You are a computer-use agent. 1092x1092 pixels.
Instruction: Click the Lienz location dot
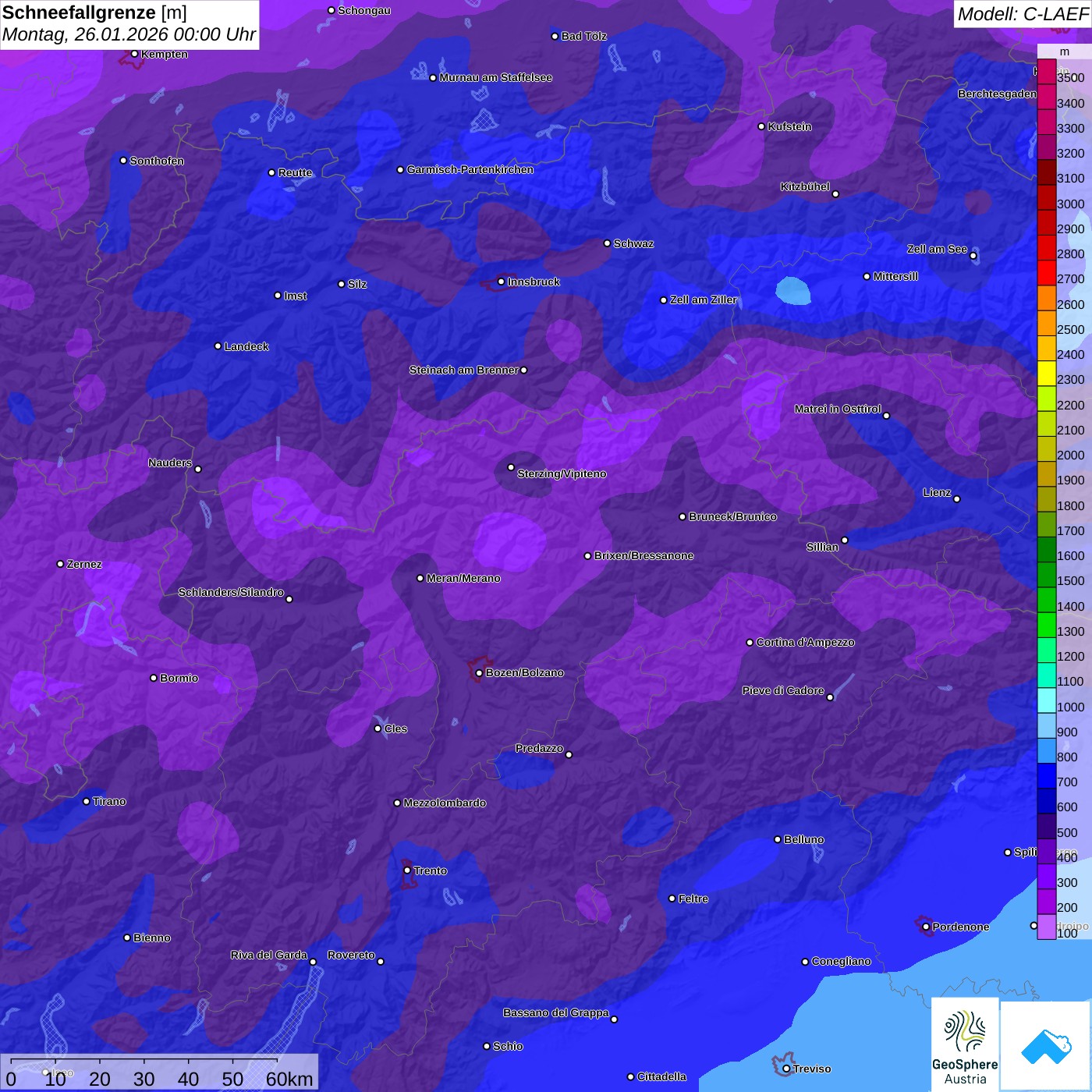957,499
